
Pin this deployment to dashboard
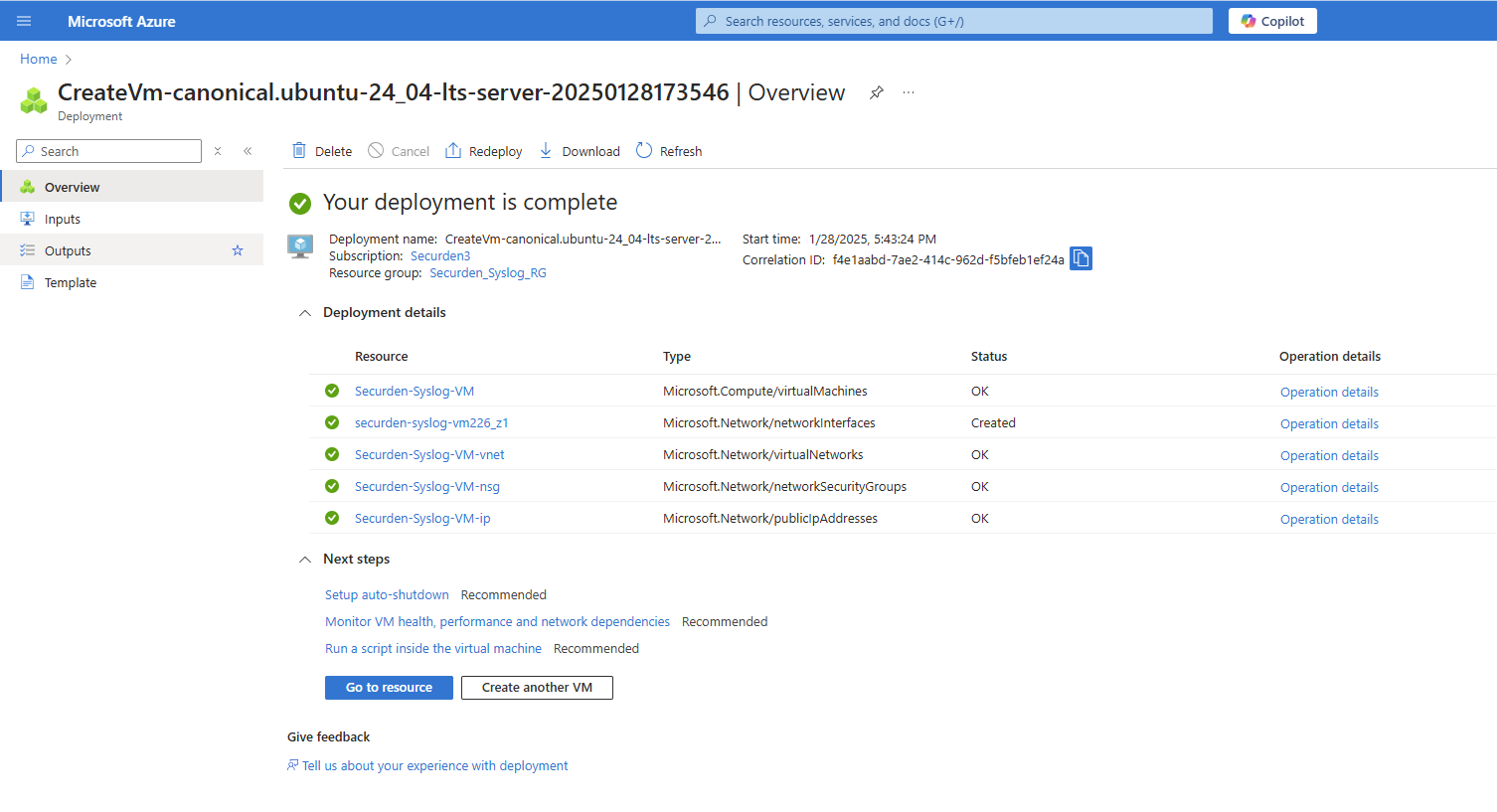877,92
